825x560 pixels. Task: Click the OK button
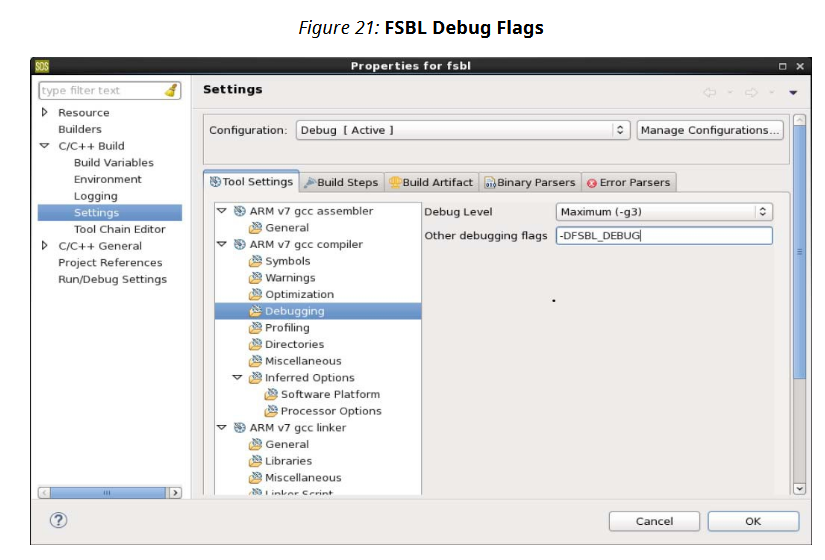pos(753,521)
